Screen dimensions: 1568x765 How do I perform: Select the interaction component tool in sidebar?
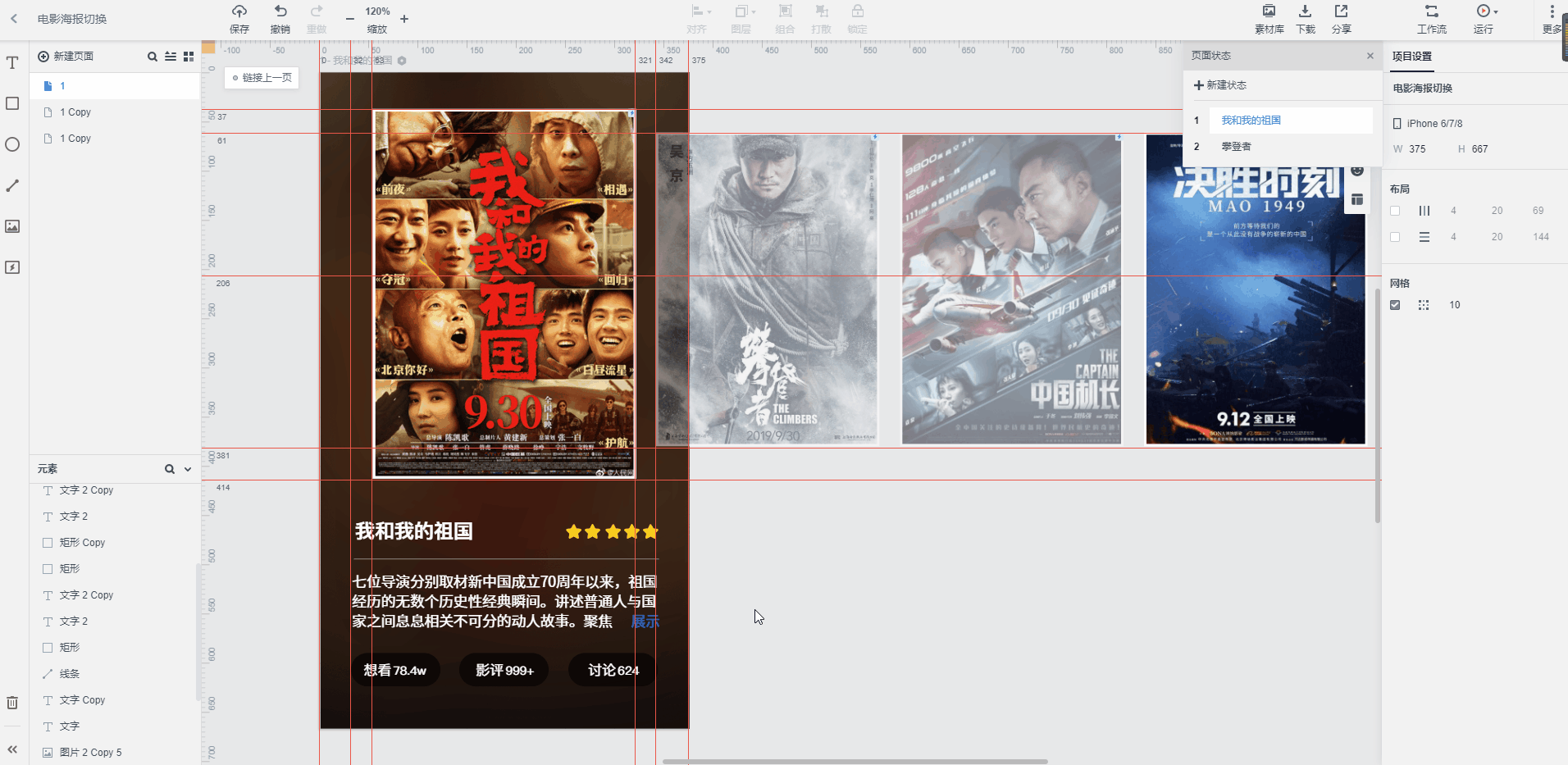[x=12, y=267]
